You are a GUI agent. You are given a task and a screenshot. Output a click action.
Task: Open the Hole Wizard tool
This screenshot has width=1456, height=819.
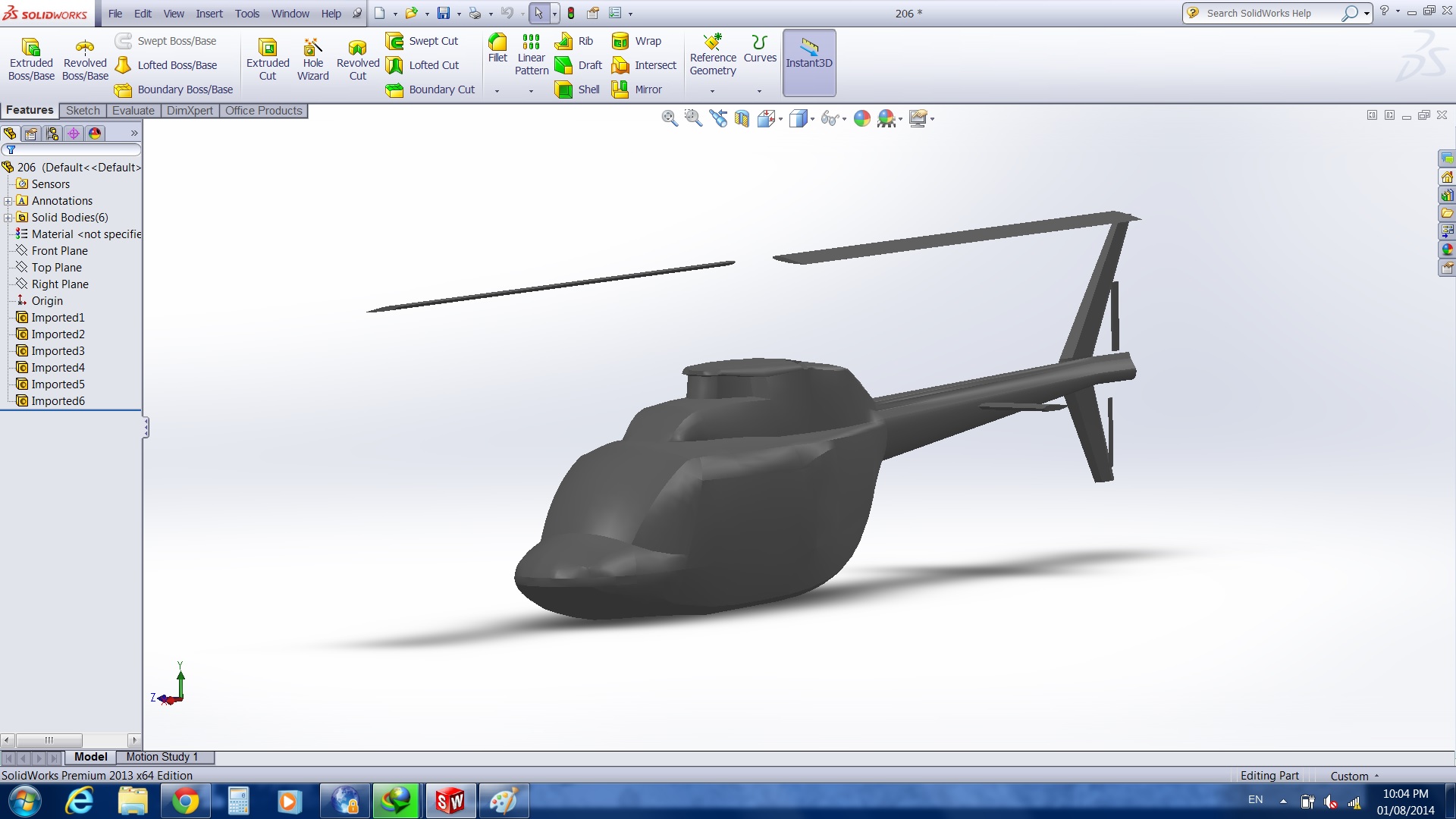(x=312, y=59)
